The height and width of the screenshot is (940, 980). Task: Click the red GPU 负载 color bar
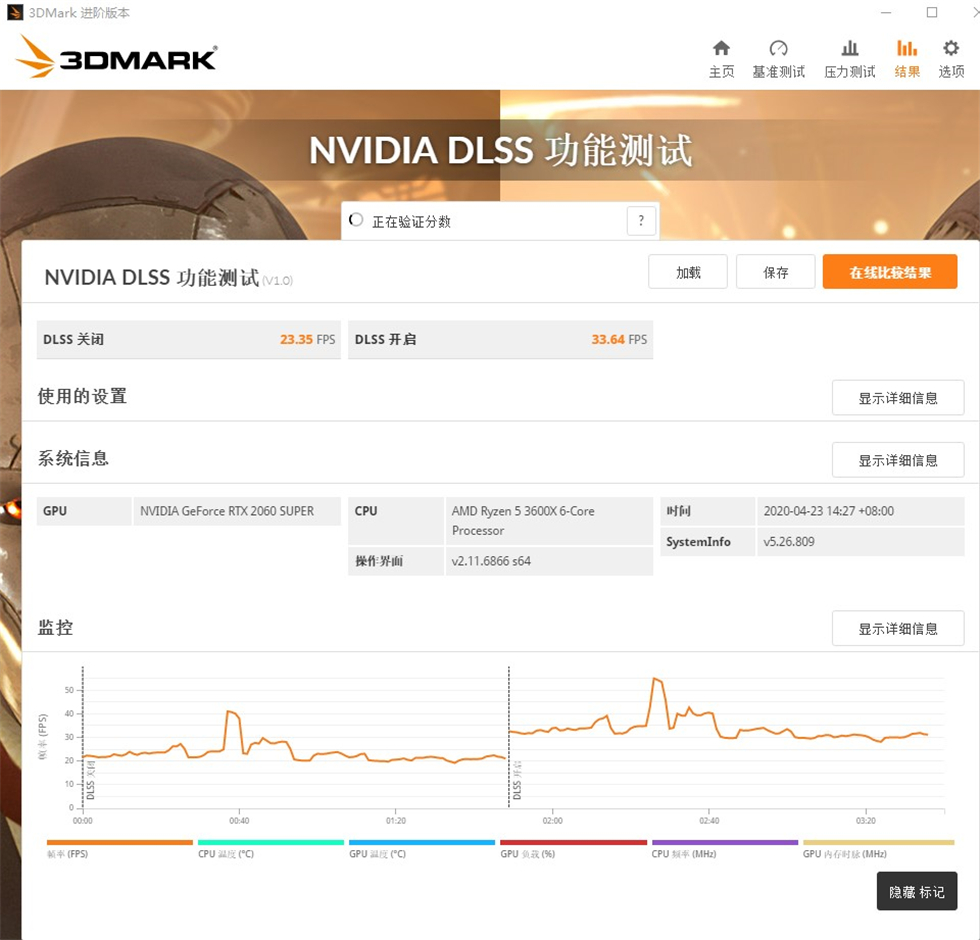571,843
